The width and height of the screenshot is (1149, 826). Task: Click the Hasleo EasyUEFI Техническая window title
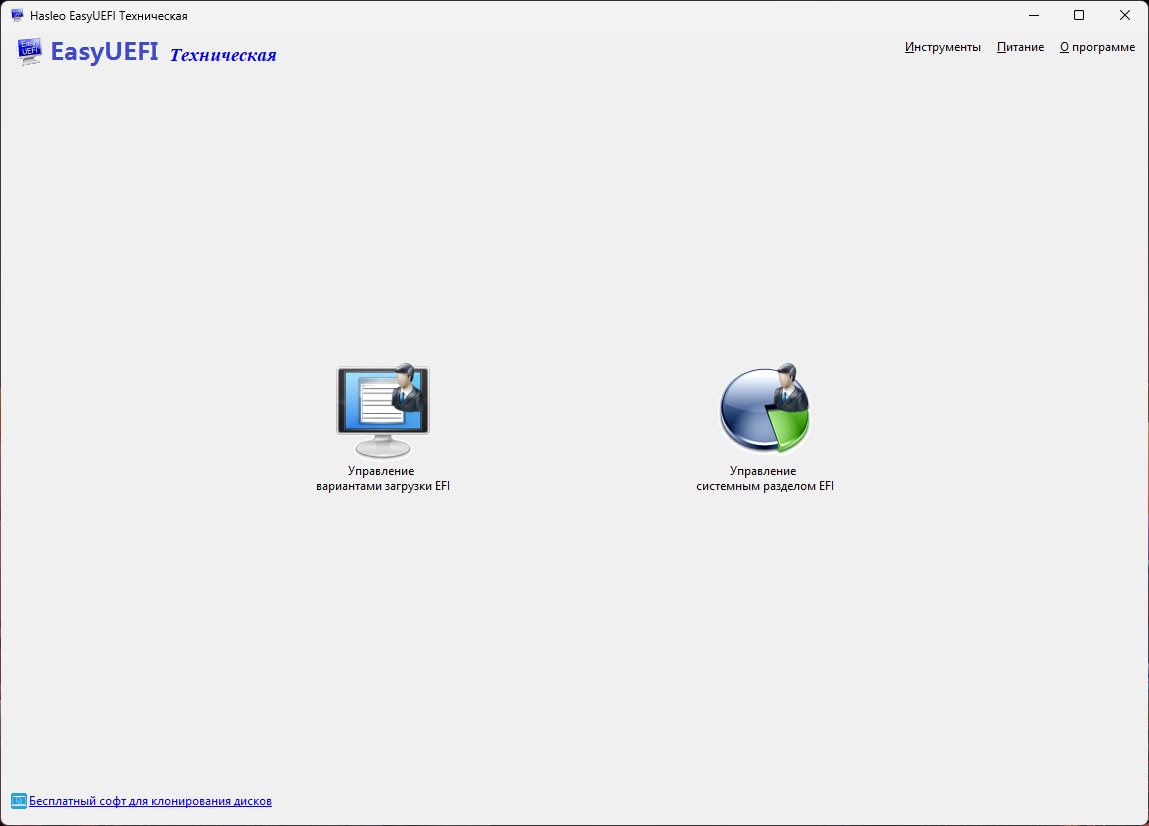(108, 15)
